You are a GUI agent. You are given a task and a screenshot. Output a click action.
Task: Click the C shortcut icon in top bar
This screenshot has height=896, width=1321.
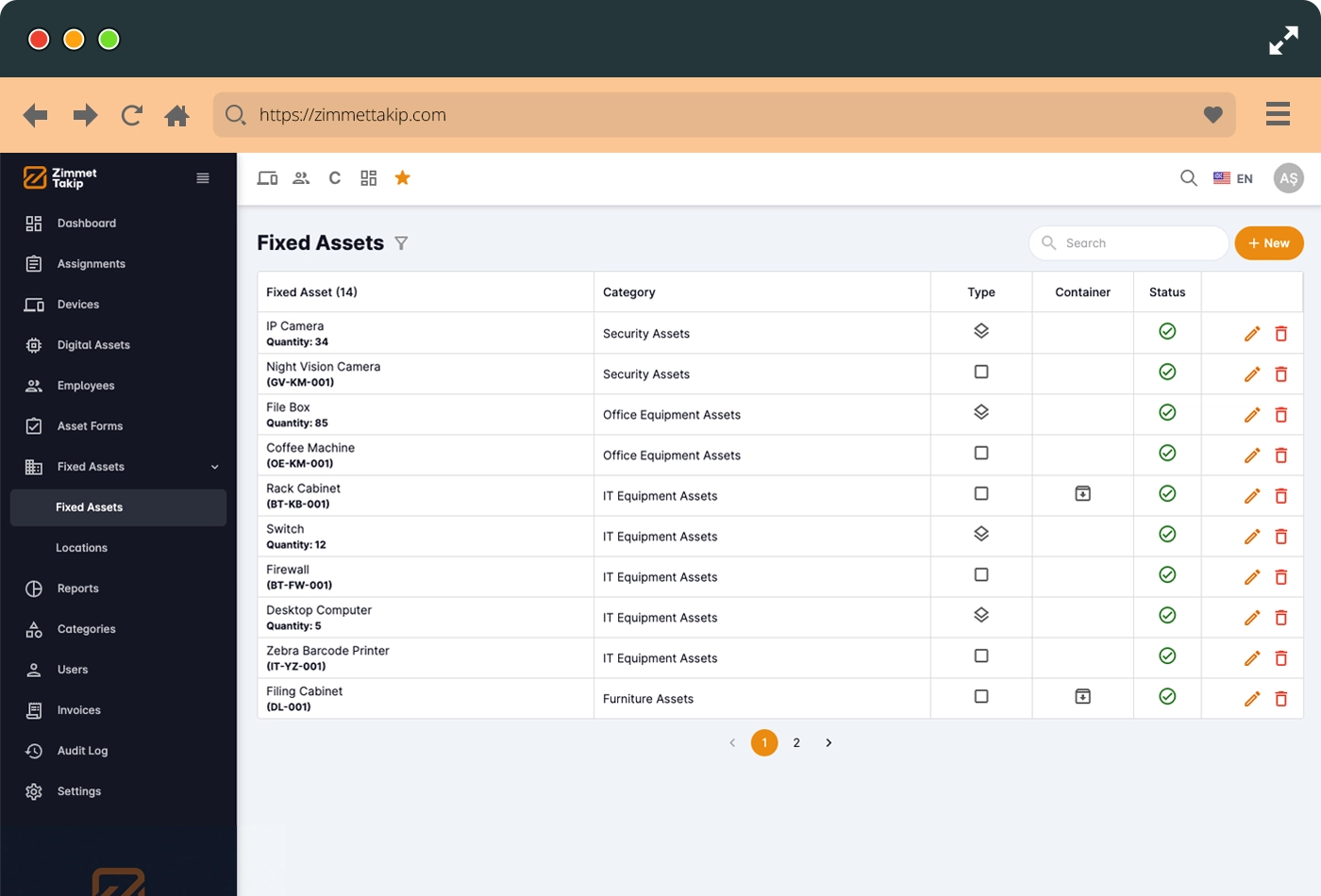pos(334,178)
